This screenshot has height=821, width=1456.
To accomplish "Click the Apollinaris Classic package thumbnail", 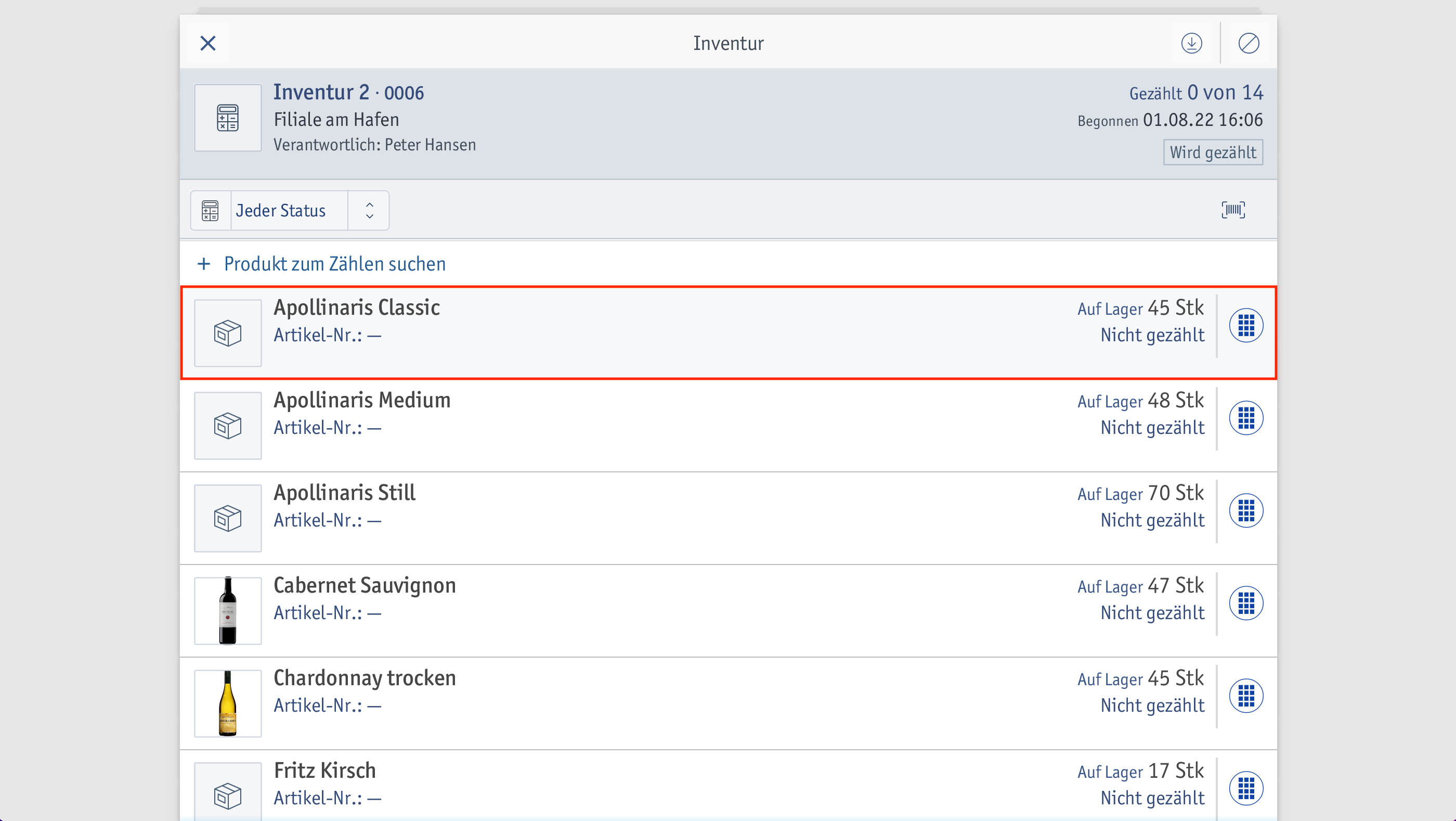I will [x=228, y=333].
